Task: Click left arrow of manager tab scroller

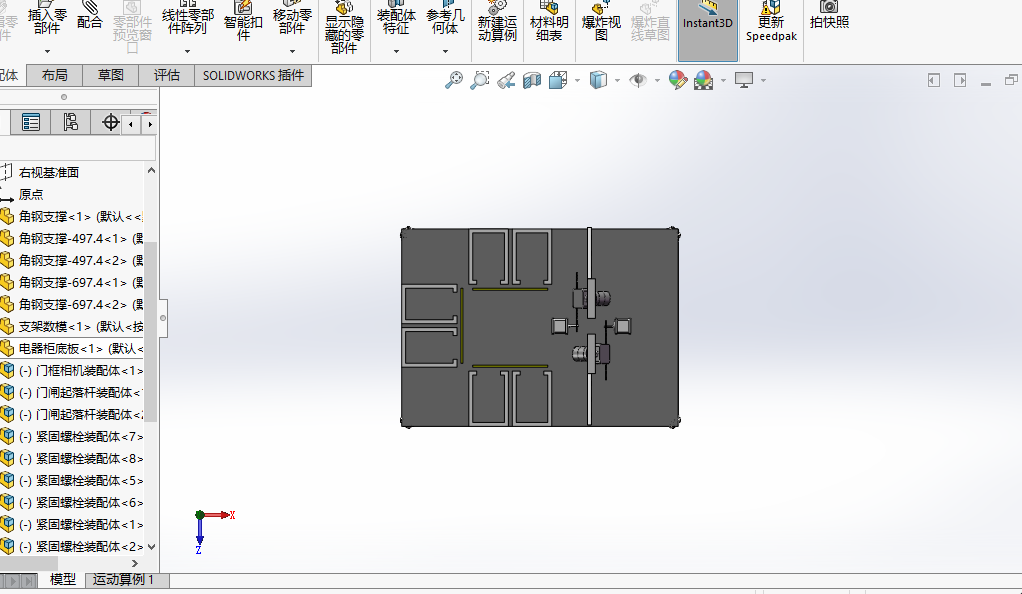Action: coord(131,124)
